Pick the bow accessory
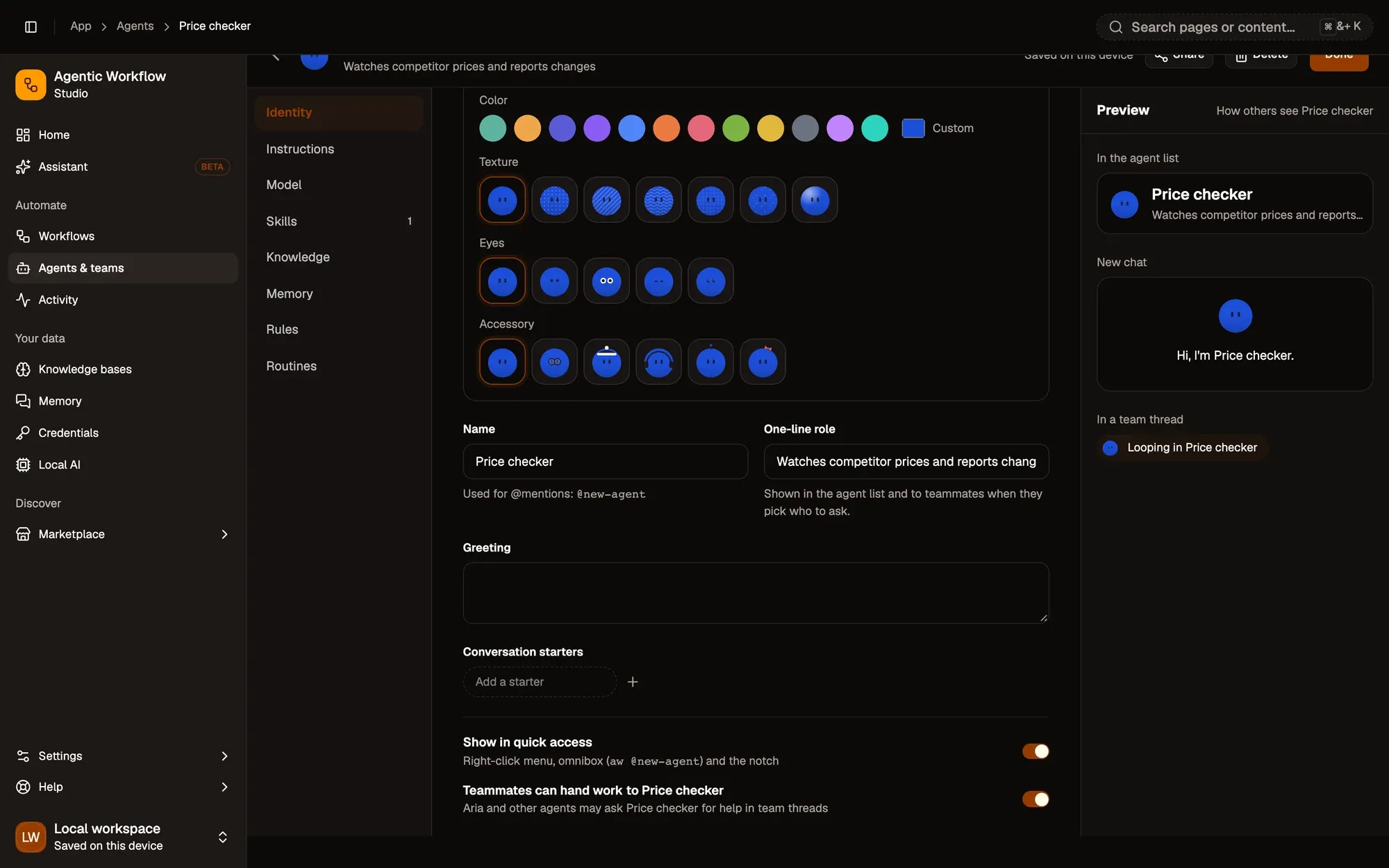Screen dimensions: 1389x868 pos(763,362)
